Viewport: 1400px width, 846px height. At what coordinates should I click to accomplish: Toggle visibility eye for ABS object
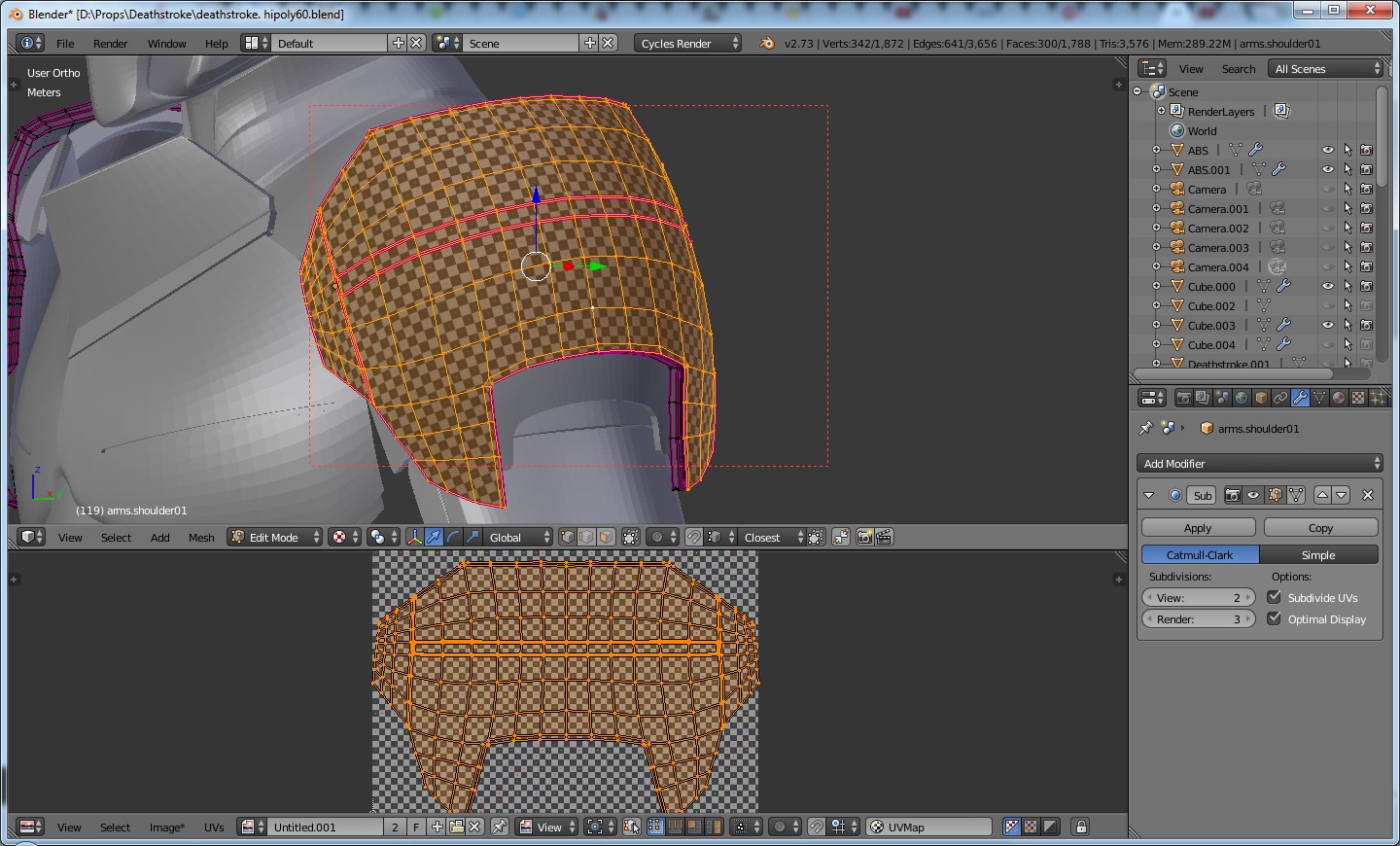[1328, 150]
